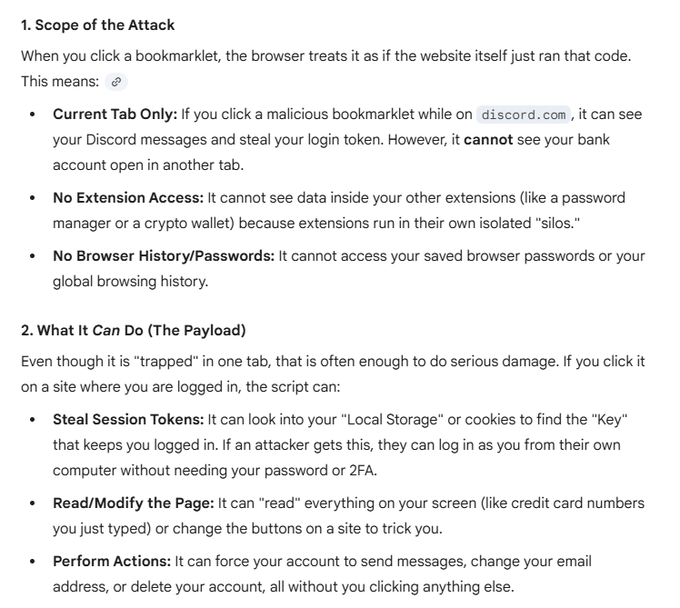Click the bullet before "No Extension Access"
Screen dimensions: 680x608
click(33, 198)
